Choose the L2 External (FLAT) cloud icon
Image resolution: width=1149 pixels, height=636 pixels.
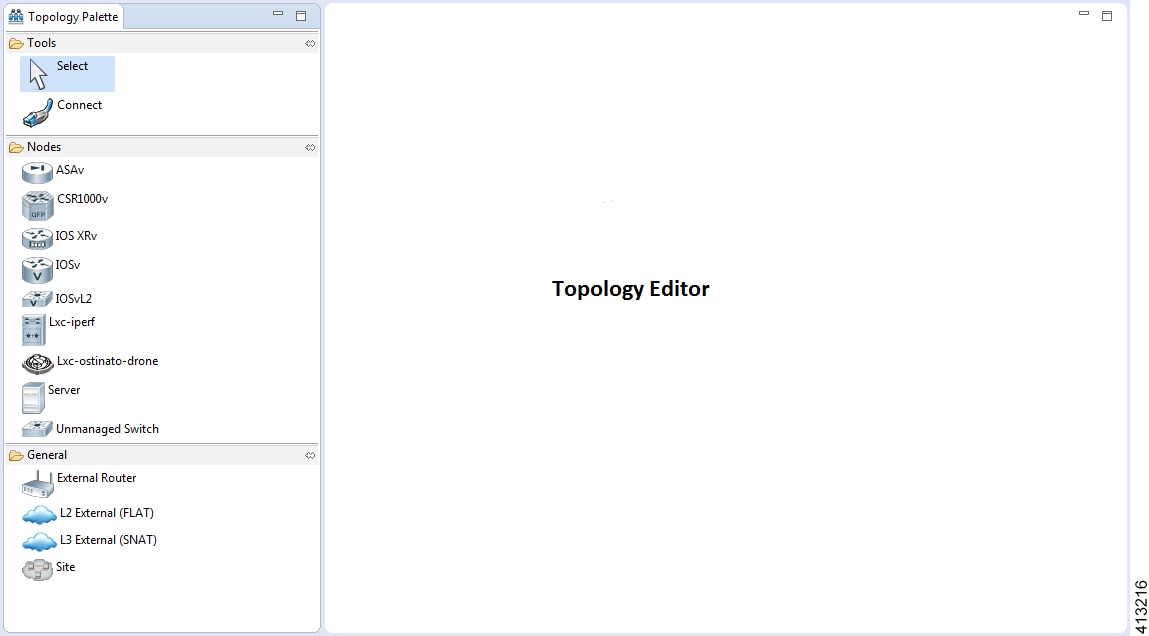tap(40, 515)
